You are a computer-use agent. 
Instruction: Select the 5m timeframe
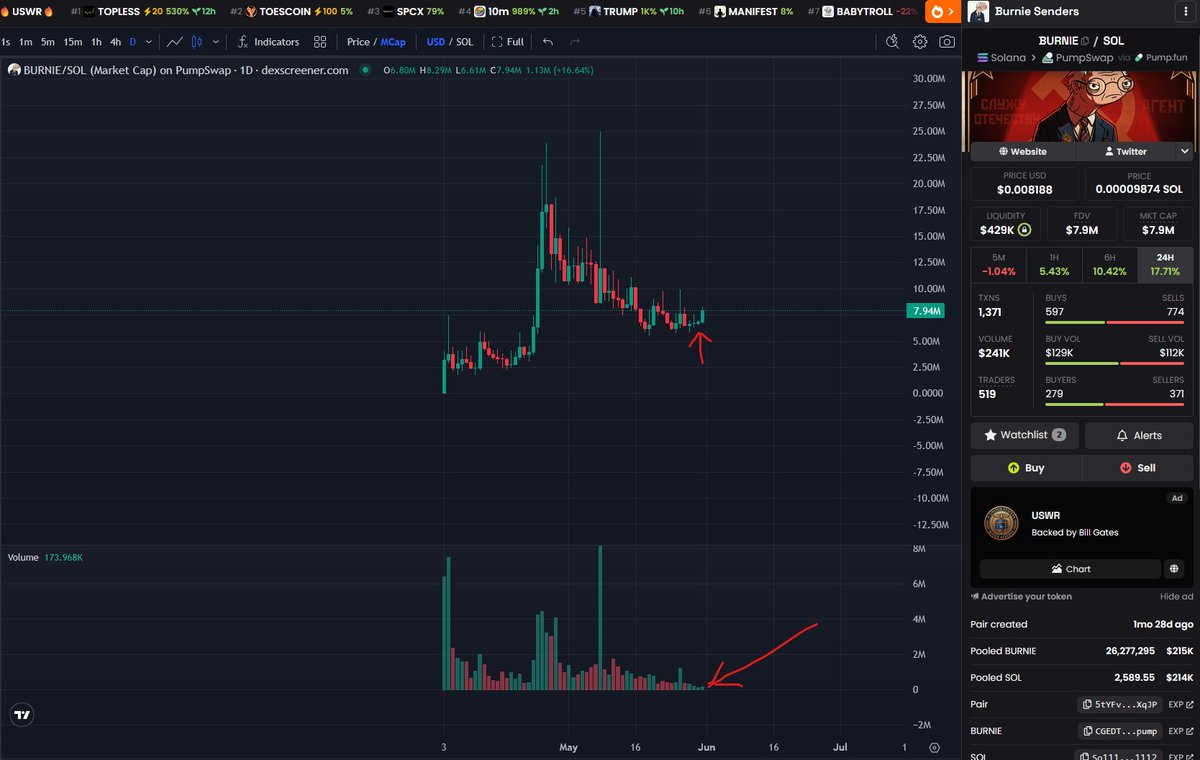(x=48, y=42)
